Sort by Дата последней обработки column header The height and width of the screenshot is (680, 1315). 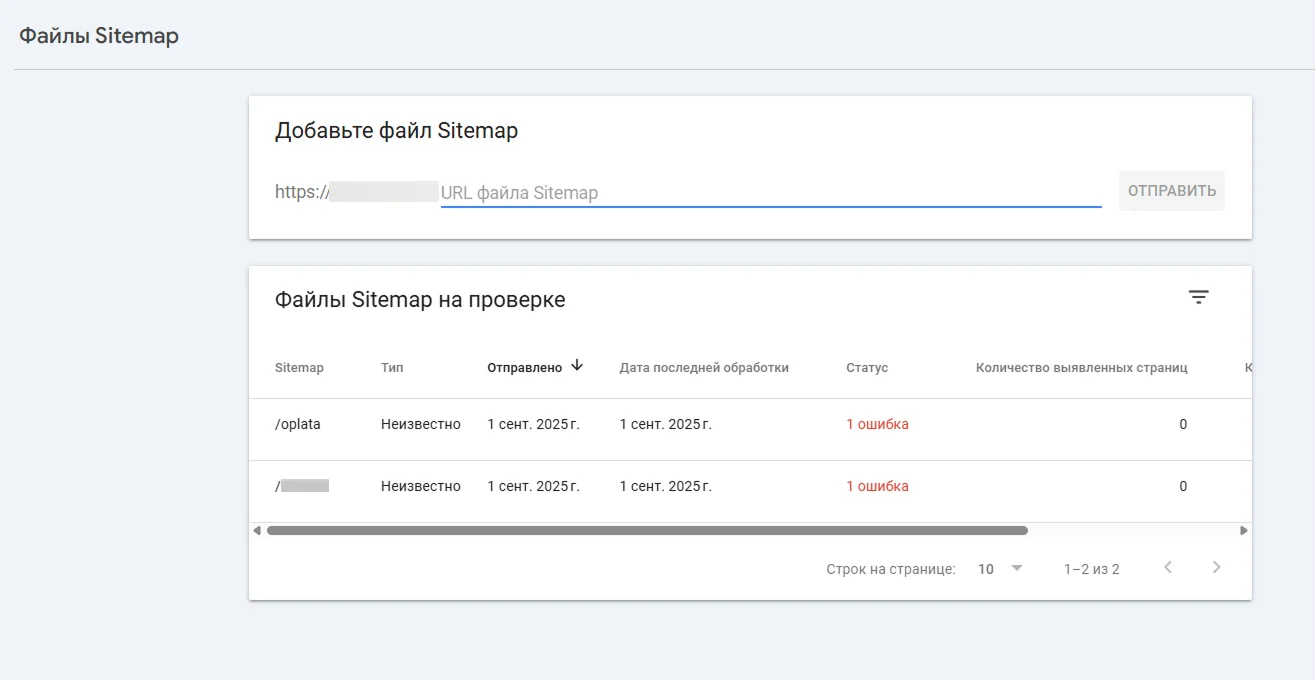[704, 368]
